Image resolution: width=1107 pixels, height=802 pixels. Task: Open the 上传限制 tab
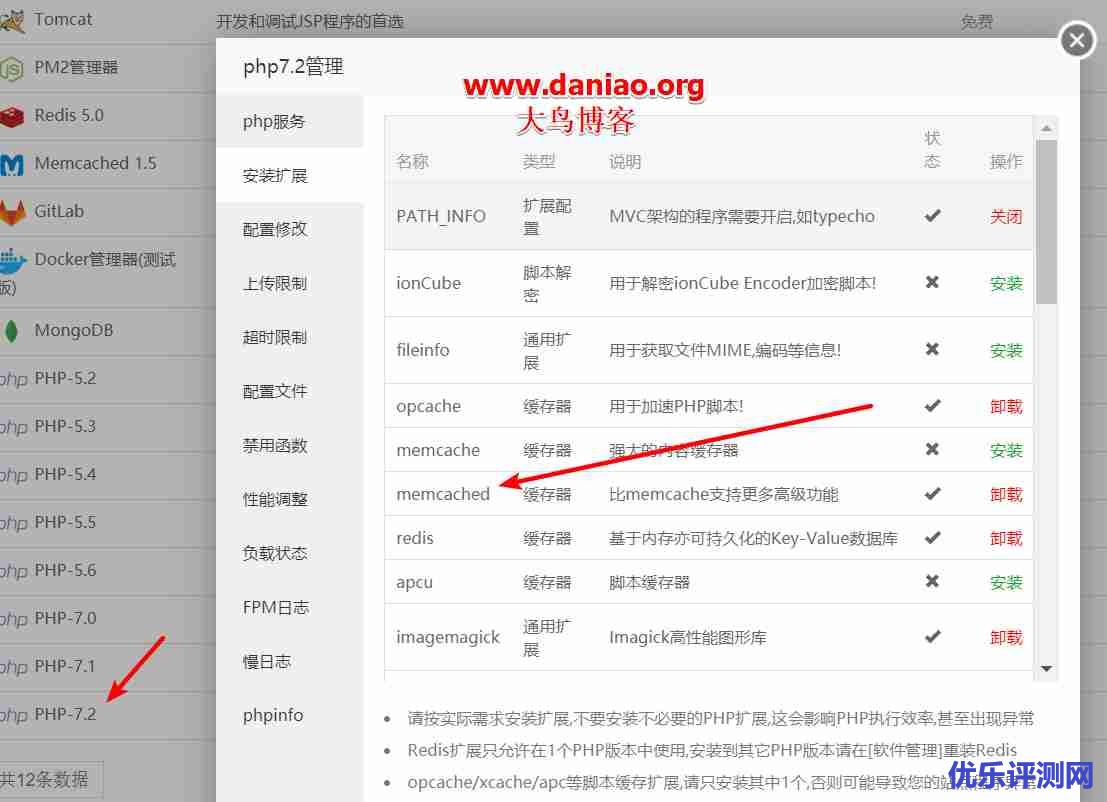pos(289,283)
